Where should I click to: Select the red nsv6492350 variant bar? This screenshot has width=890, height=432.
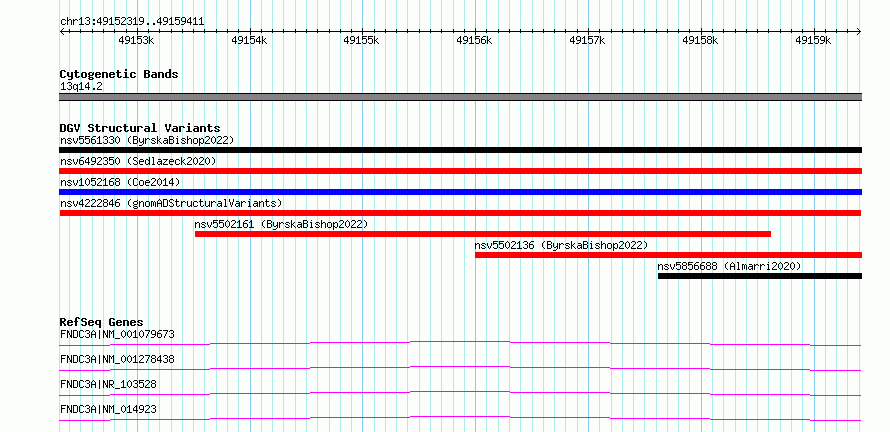(x=460, y=171)
